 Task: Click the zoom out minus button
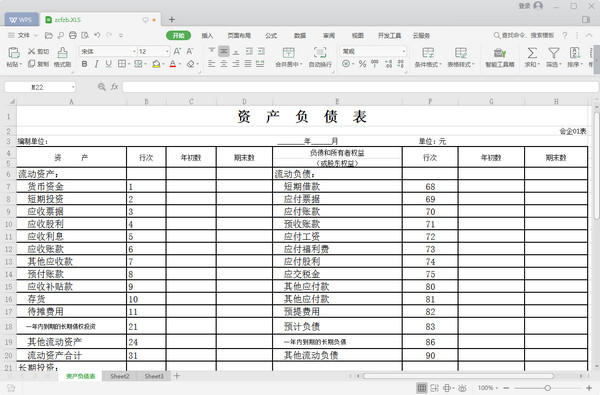[506, 388]
